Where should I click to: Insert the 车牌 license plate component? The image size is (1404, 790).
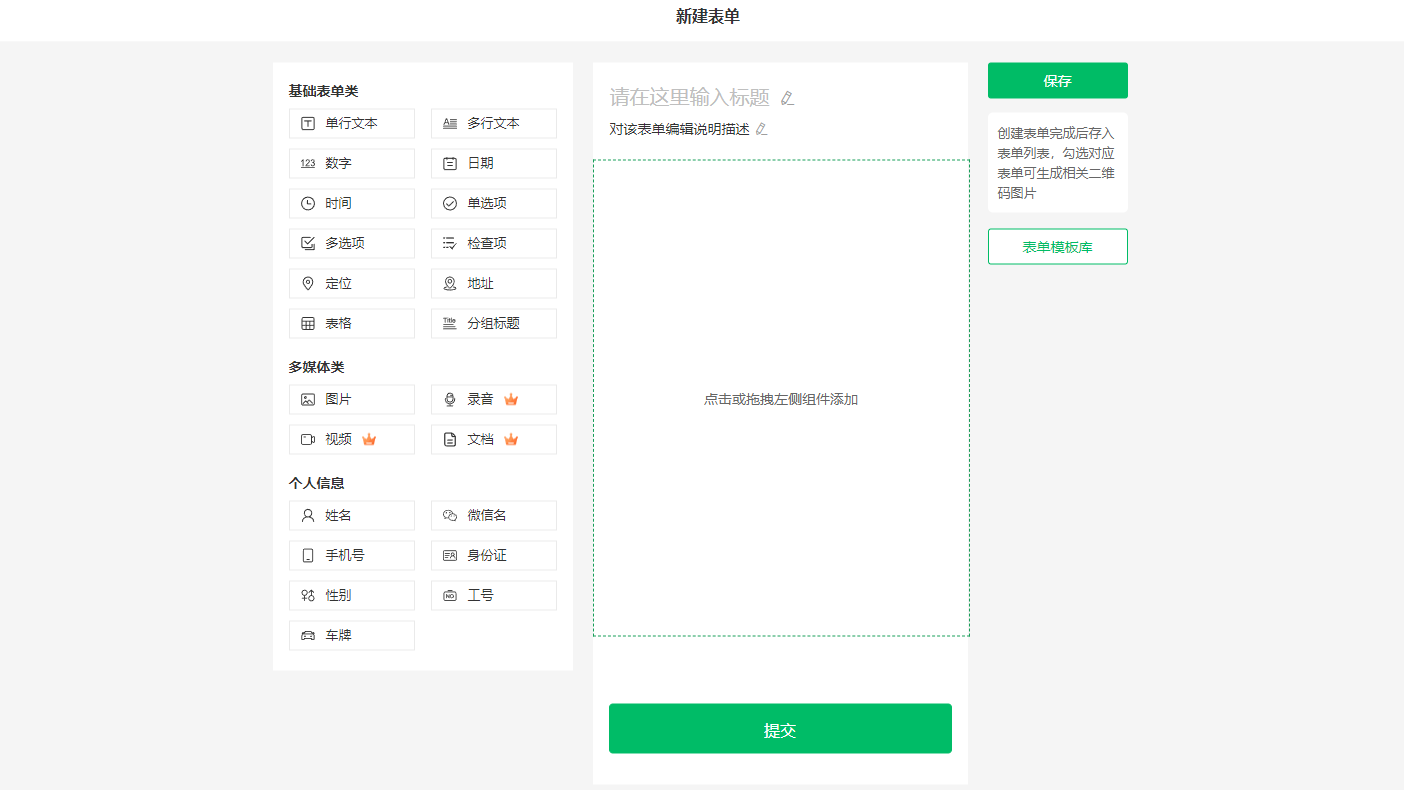tap(351, 635)
